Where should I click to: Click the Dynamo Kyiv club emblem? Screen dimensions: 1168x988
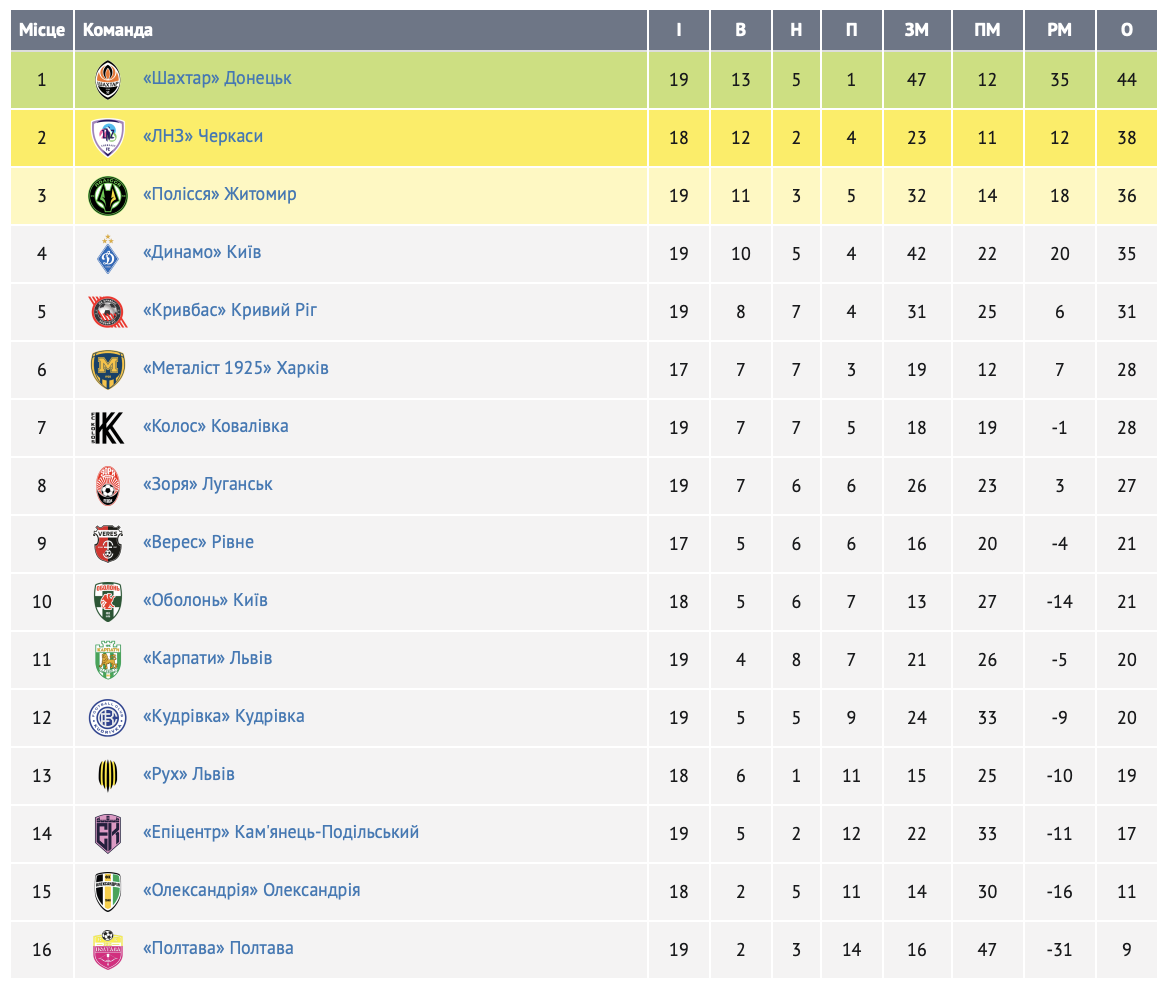click(x=108, y=253)
